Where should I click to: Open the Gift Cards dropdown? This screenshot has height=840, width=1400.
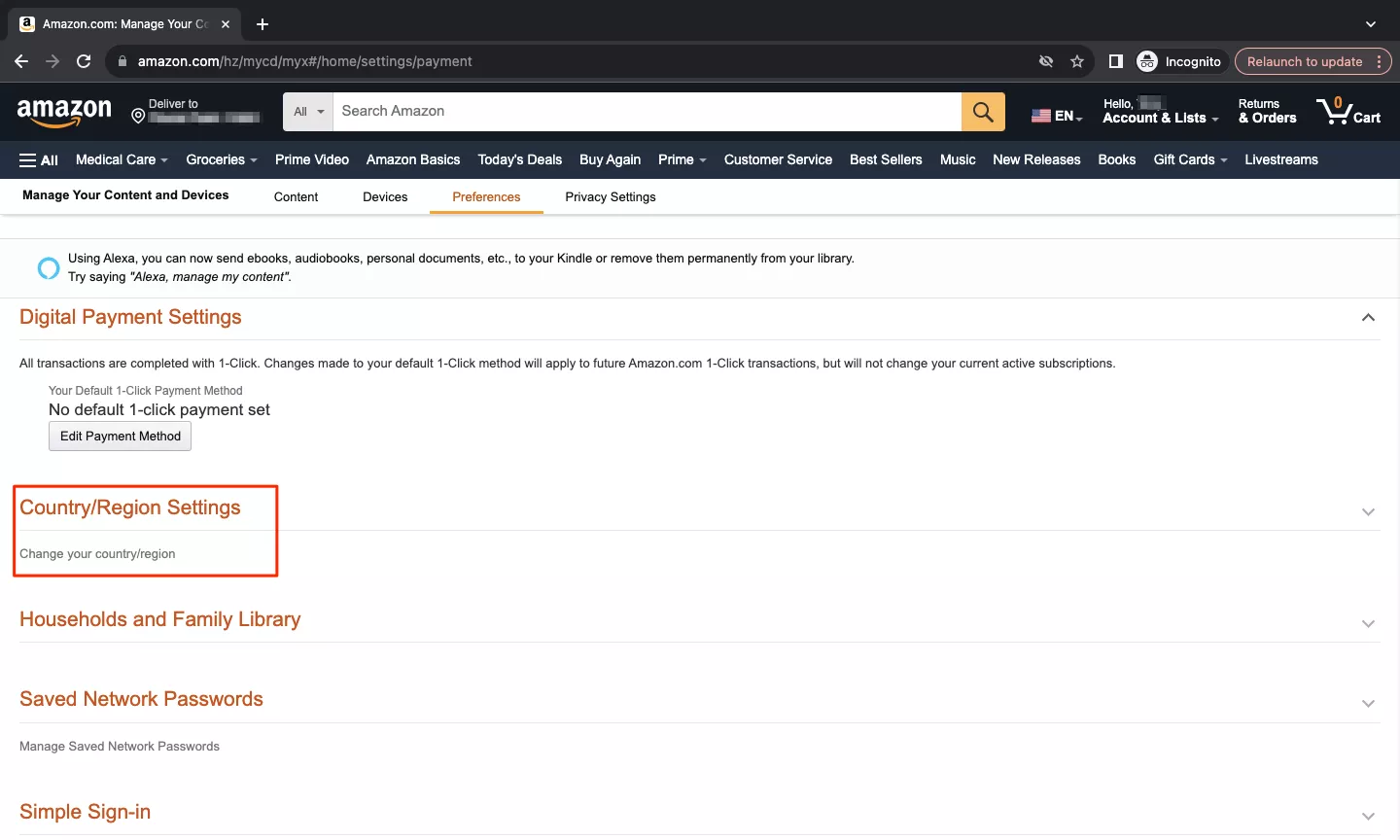click(1190, 159)
